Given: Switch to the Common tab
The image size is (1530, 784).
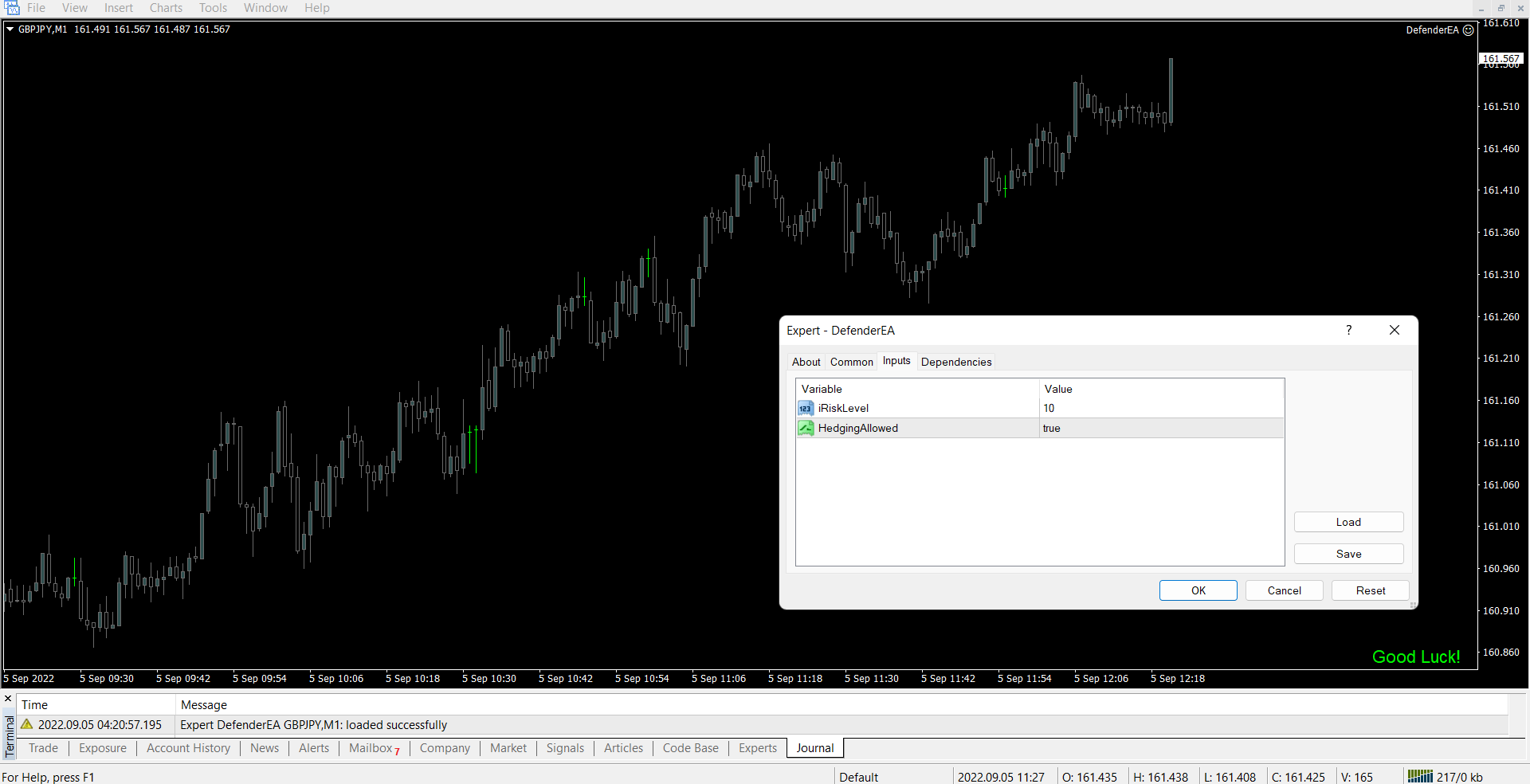Looking at the screenshot, I should 851,362.
